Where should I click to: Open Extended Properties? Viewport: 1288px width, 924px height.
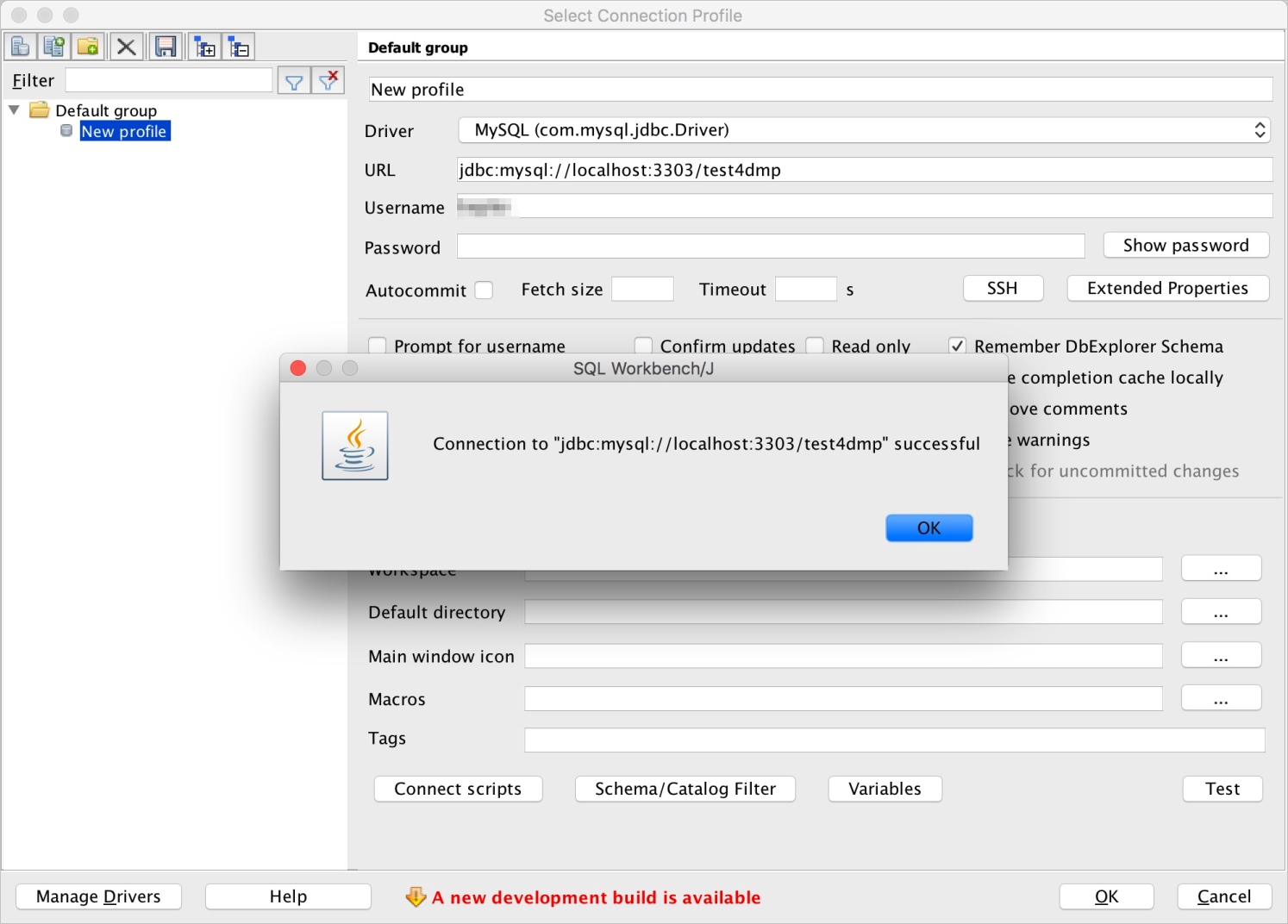click(1168, 289)
